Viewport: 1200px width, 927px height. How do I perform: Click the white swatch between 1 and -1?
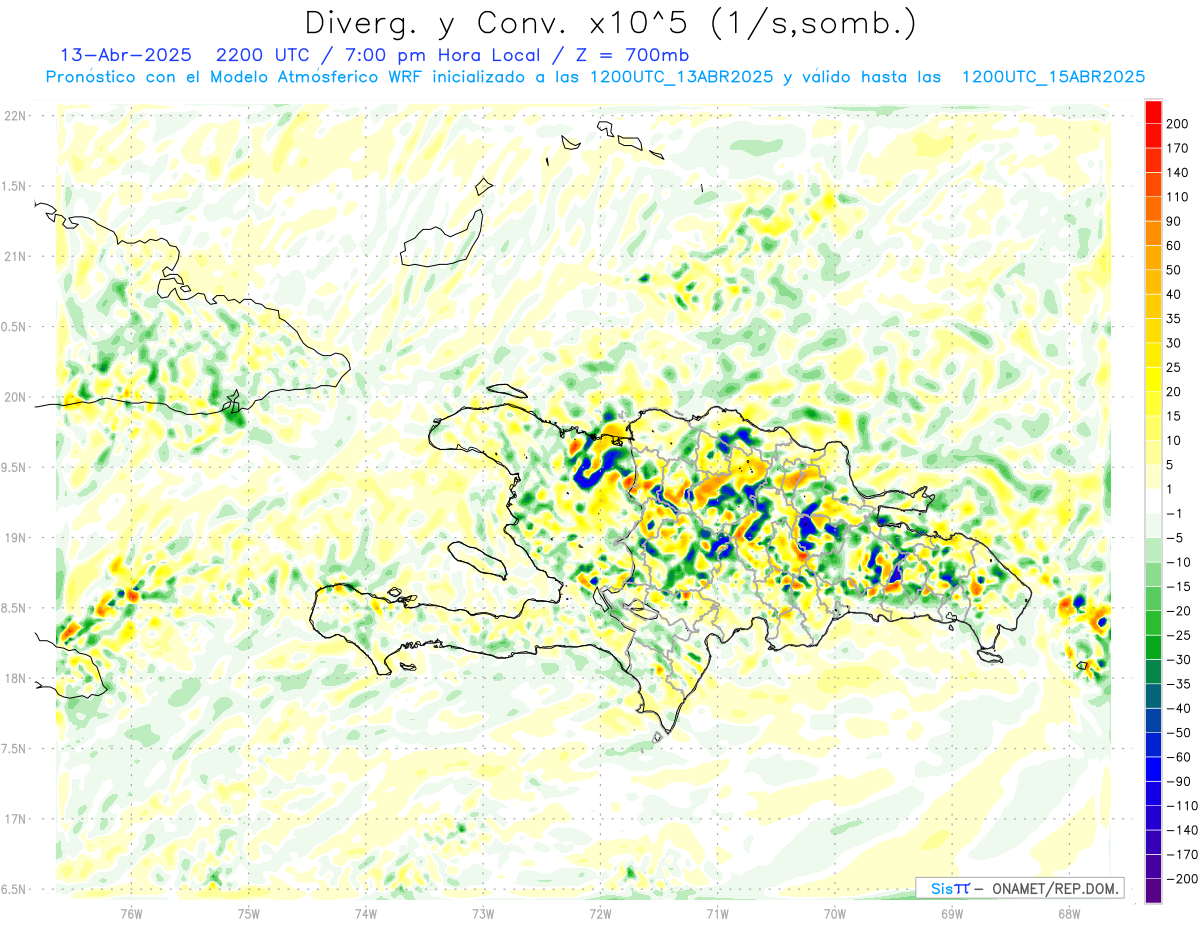click(x=1153, y=501)
